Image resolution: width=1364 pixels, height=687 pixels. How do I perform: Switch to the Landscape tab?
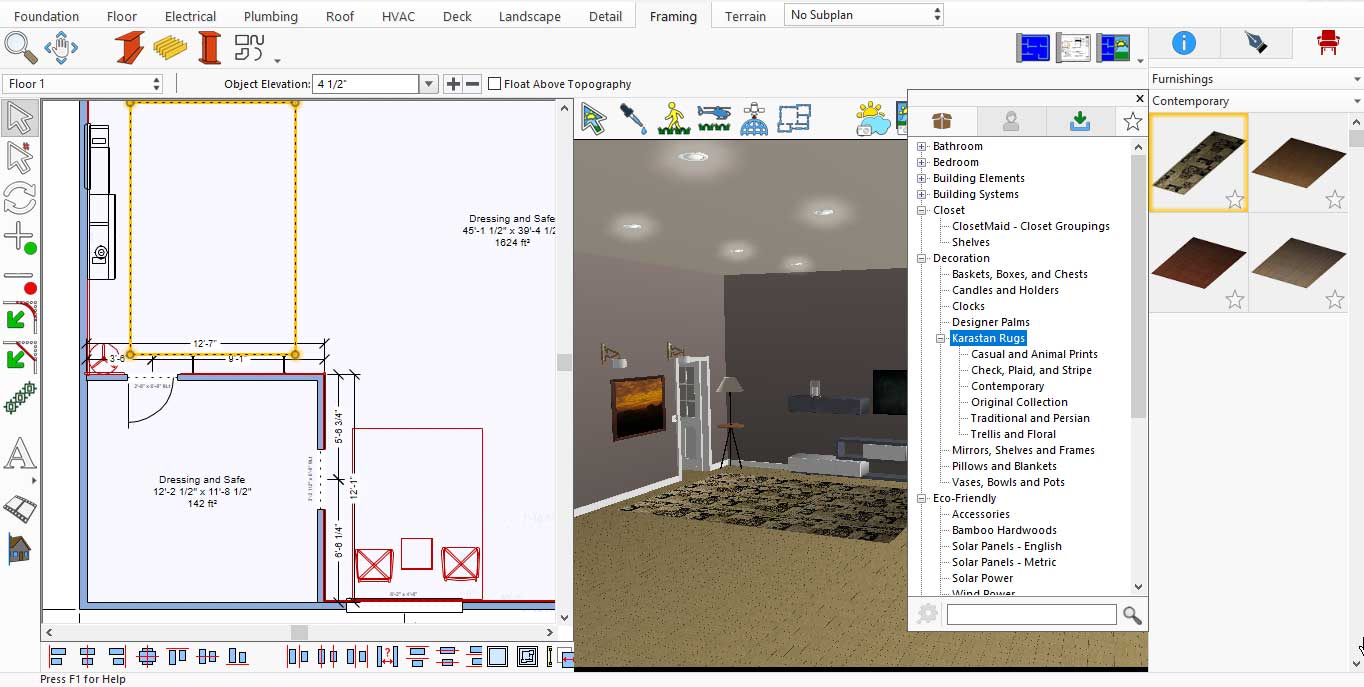point(530,16)
